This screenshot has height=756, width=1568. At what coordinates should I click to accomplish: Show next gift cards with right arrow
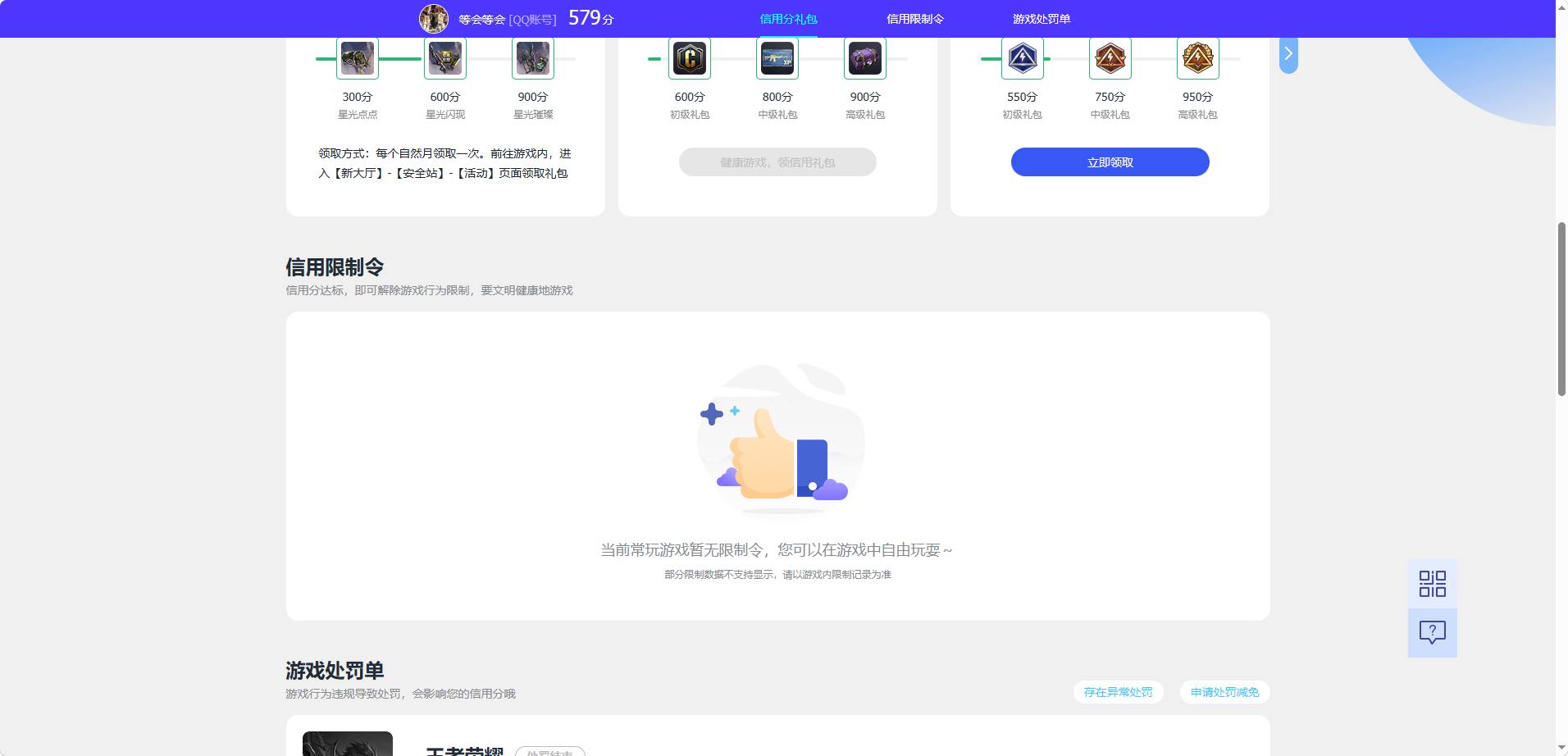click(x=1288, y=54)
